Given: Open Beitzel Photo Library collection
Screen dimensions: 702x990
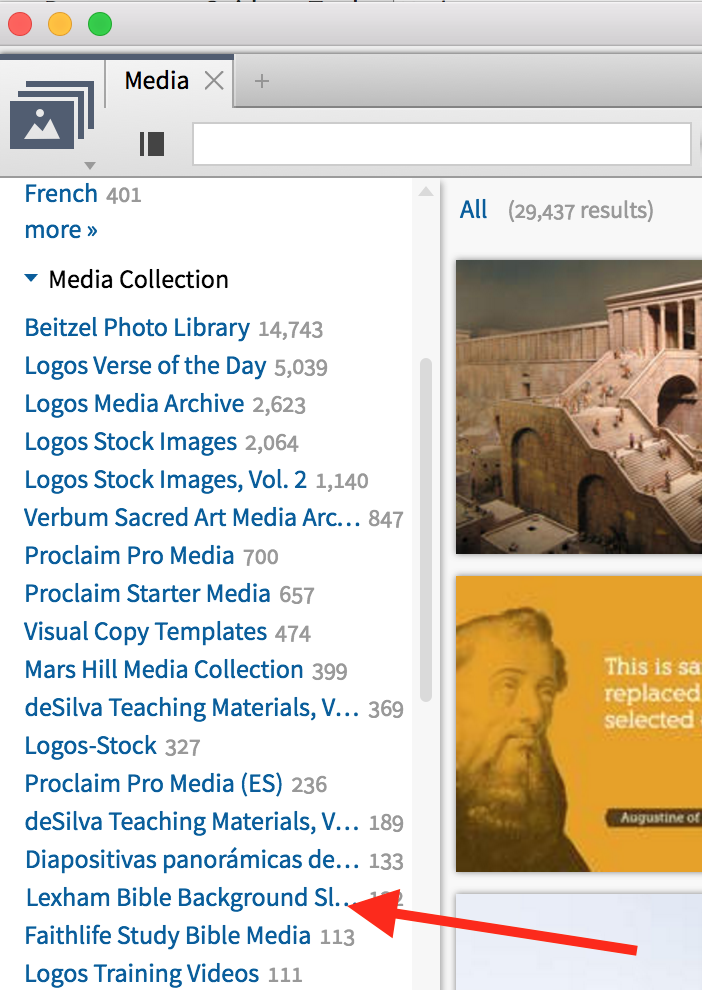Looking at the screenshot, I should 137,328.
